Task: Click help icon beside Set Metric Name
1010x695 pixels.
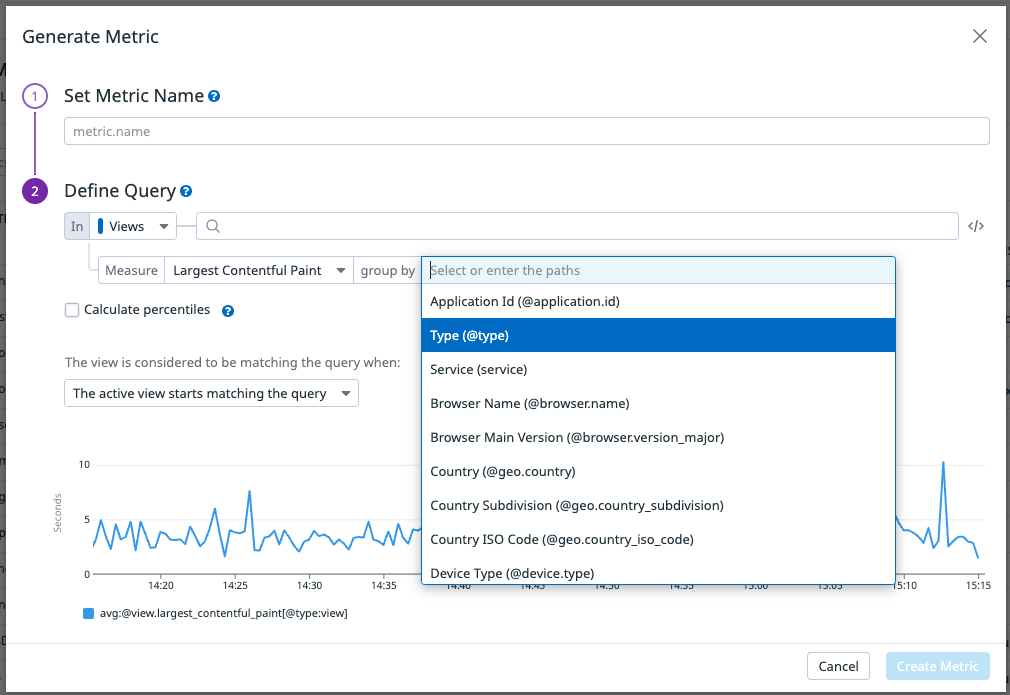Action: point(214,97)
